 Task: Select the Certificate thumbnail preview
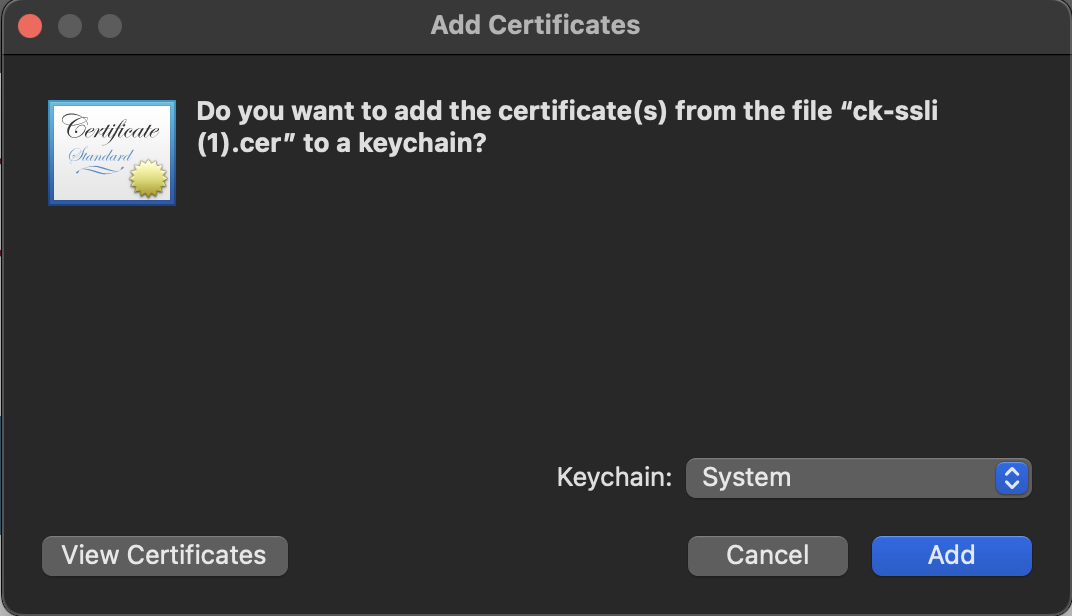111,152
